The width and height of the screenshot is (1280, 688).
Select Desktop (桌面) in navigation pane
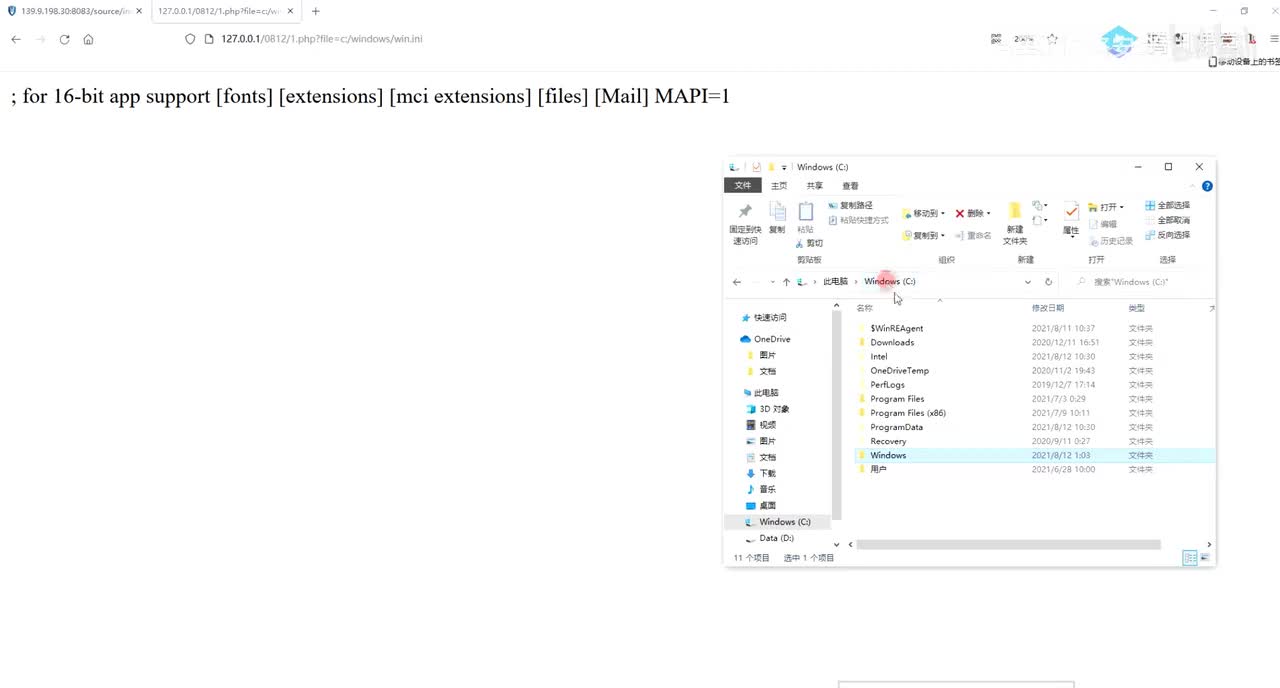point(761,505)
